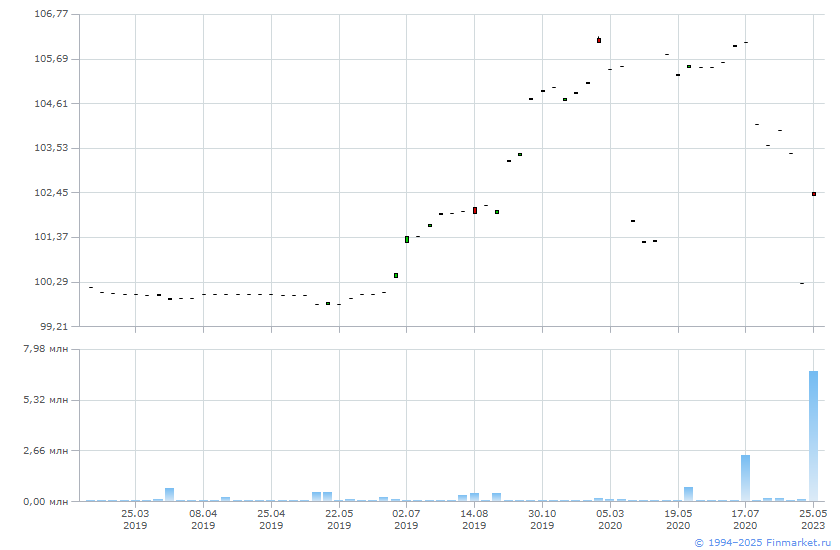This screenshot has height=550, width=840.
Task: Click the red candle at 14.08 2019
Action: pos(475,210)
